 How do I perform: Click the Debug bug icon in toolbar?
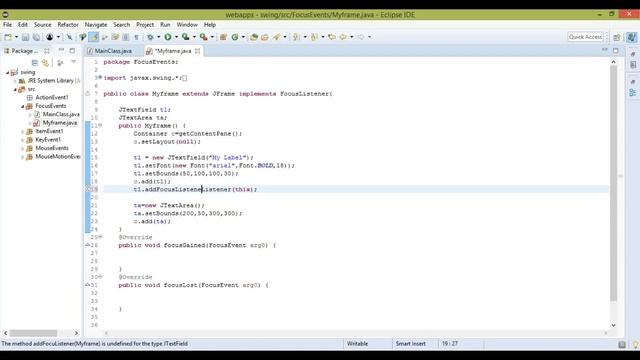coord(150,37)
